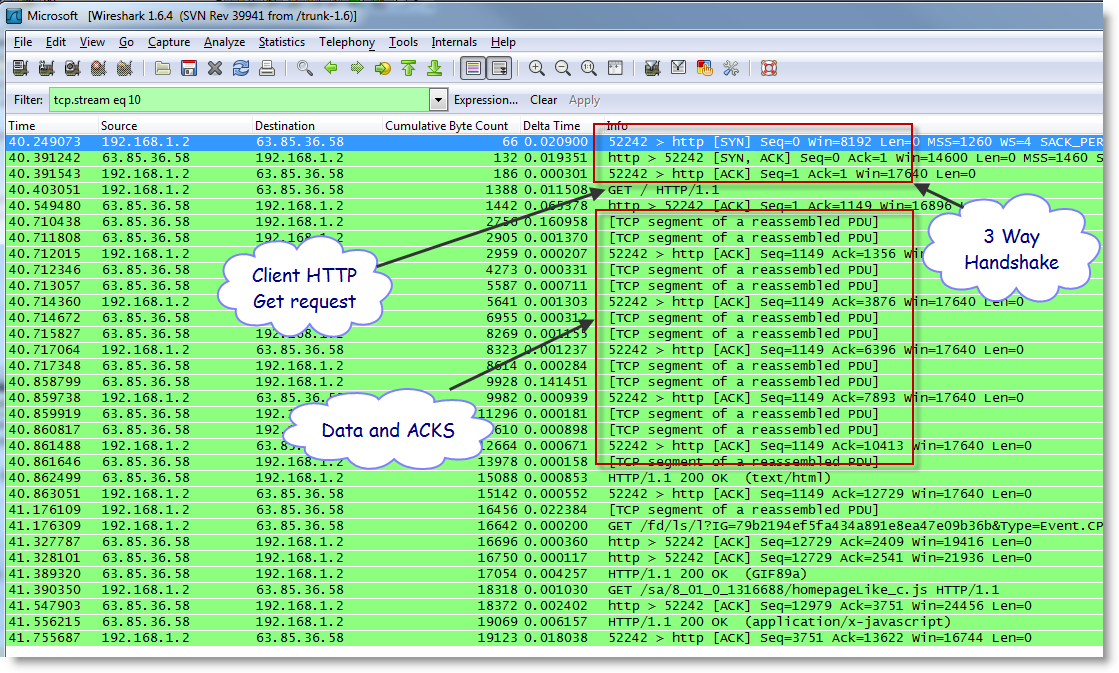Open the capture filters dialog icon
Screen dimensions: 1119x673
pyautogui.click(x=652, y=69)
